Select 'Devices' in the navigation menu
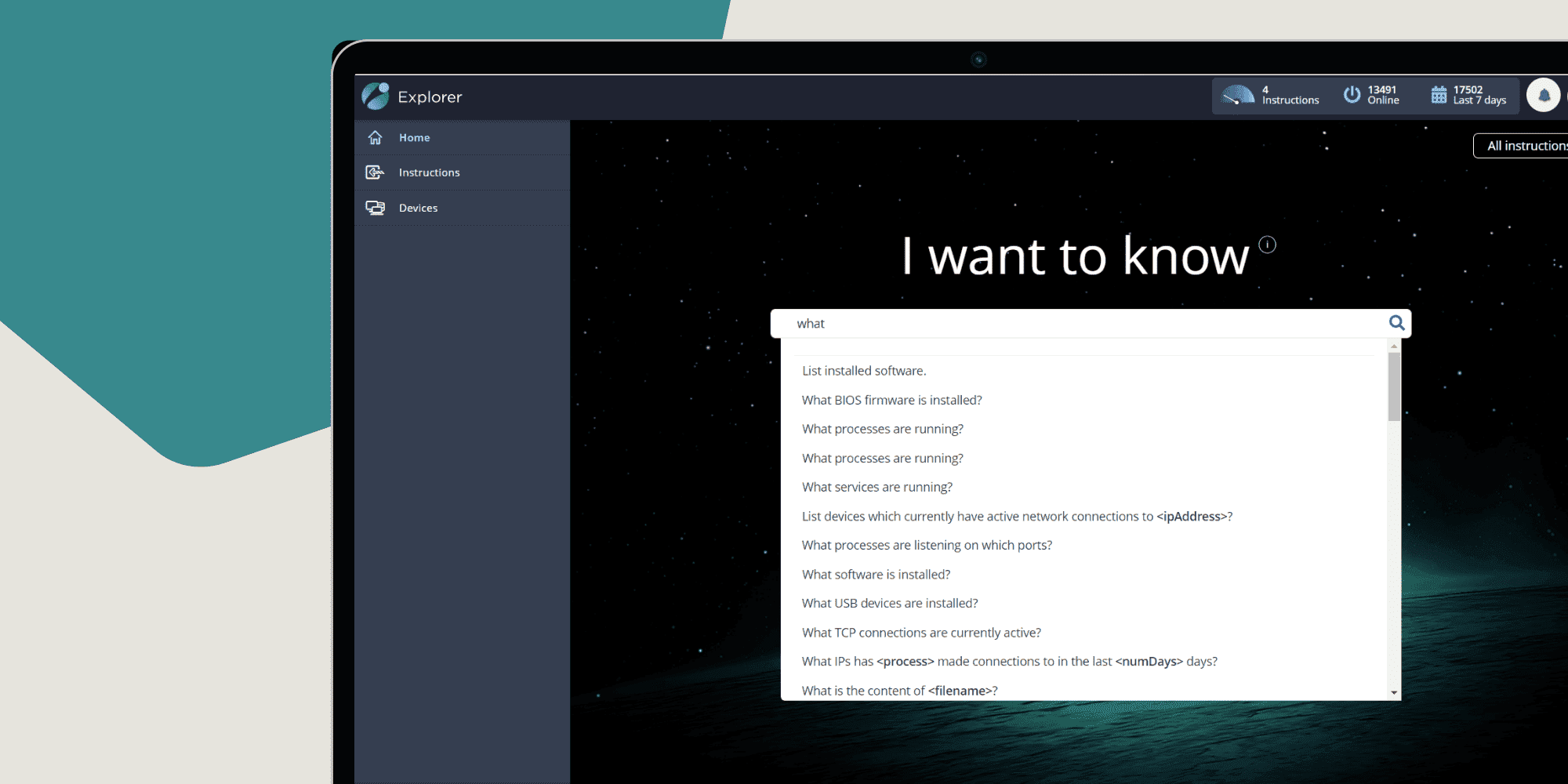The width and height of the screenshot is (1568, 784). 418,207
